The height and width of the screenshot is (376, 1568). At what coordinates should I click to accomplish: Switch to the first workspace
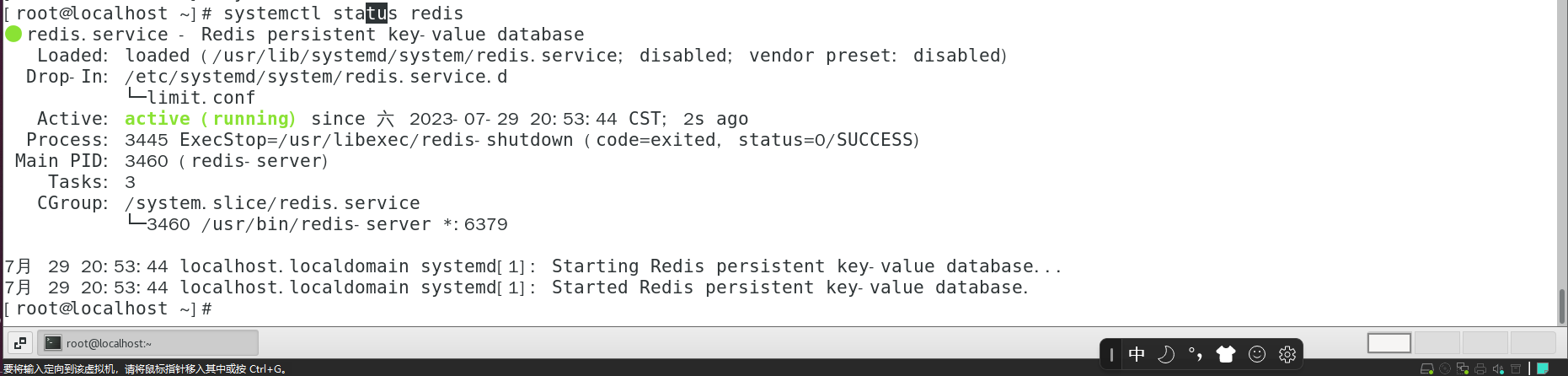pyautogui.click(x=1389, y=343)
